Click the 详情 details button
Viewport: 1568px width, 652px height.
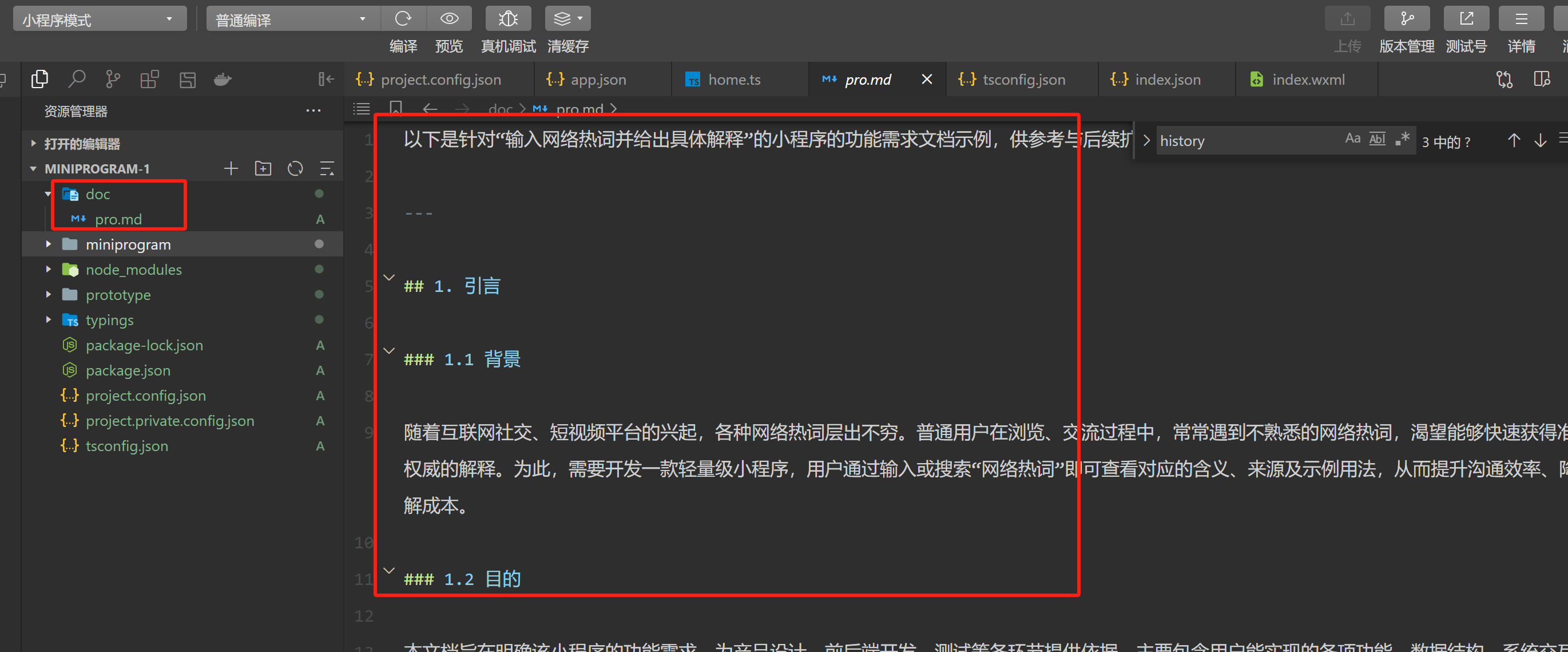click(1521, 19)
